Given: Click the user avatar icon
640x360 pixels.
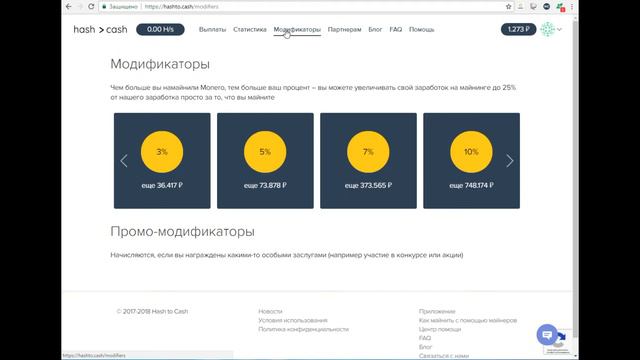Looking at the screenshot, I should coord(547,29).
